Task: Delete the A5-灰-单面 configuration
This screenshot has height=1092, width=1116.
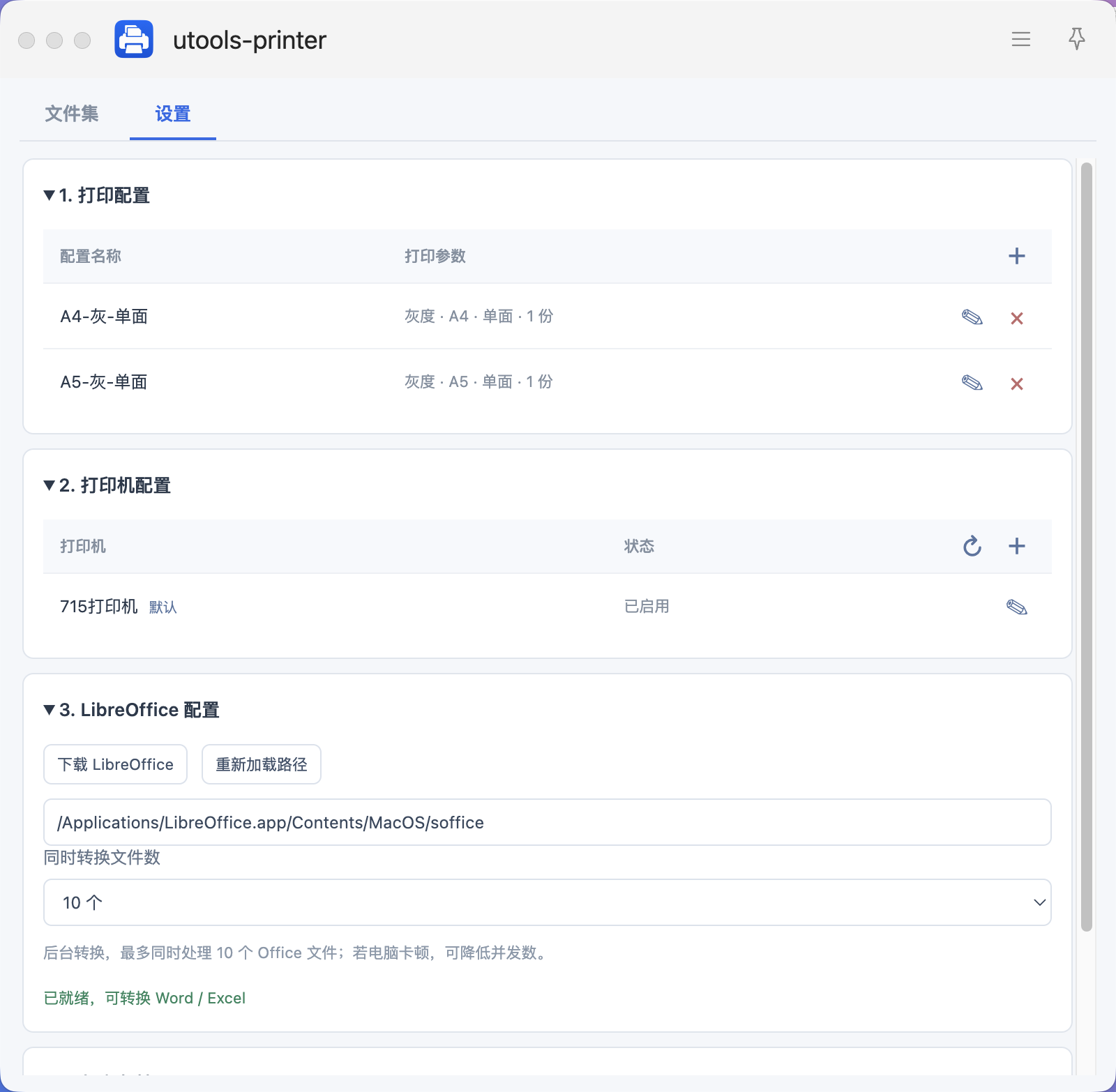Action: [x=1017, y=384]
